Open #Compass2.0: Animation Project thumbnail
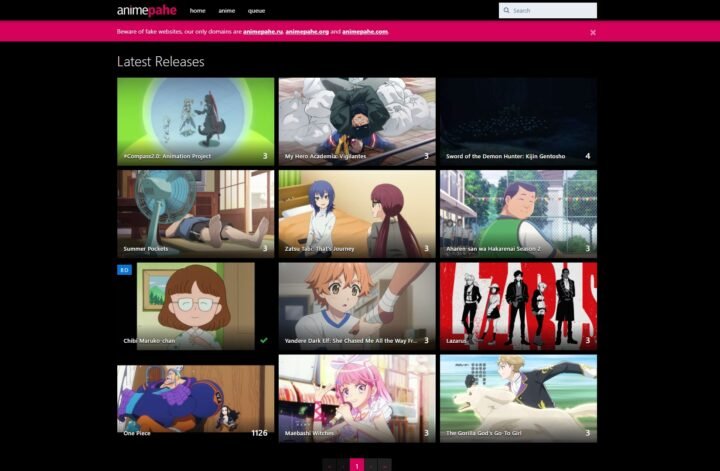Viewport: 720px width, 471px height. pyautogui.click(x=196, y=121)
